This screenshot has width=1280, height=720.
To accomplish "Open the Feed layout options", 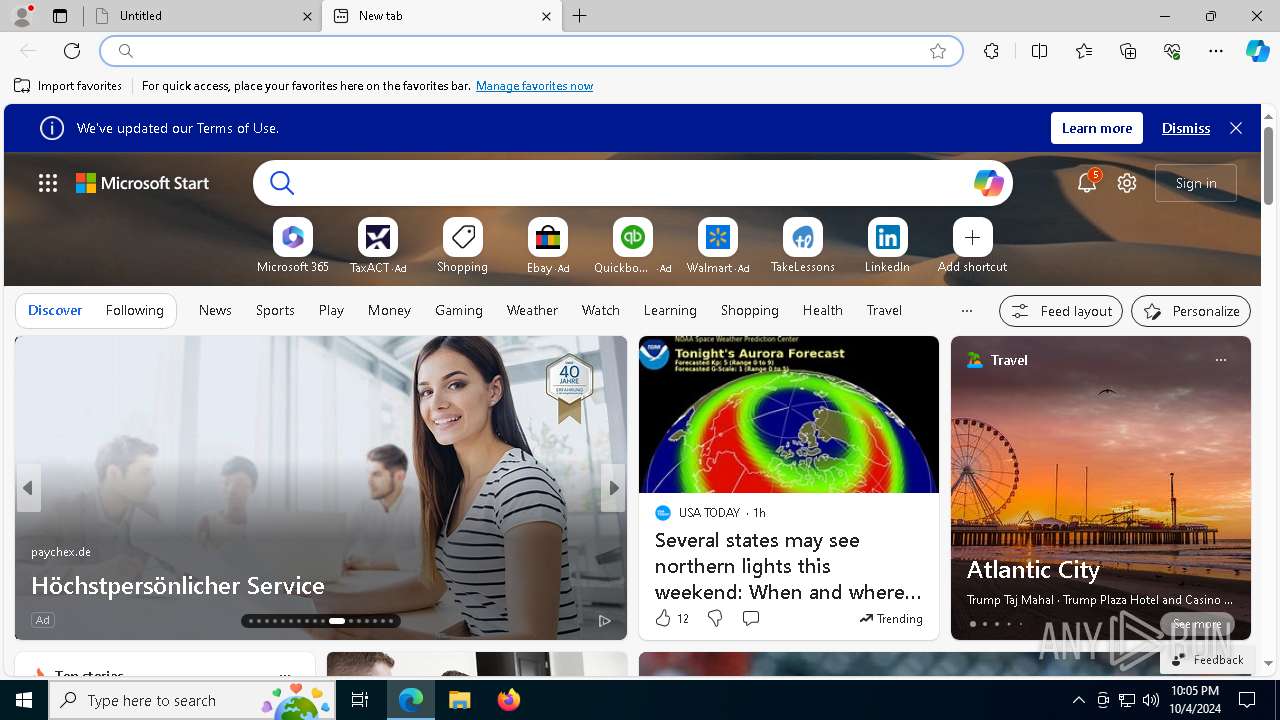I will pyautogui.click(x=1061, y=311).
